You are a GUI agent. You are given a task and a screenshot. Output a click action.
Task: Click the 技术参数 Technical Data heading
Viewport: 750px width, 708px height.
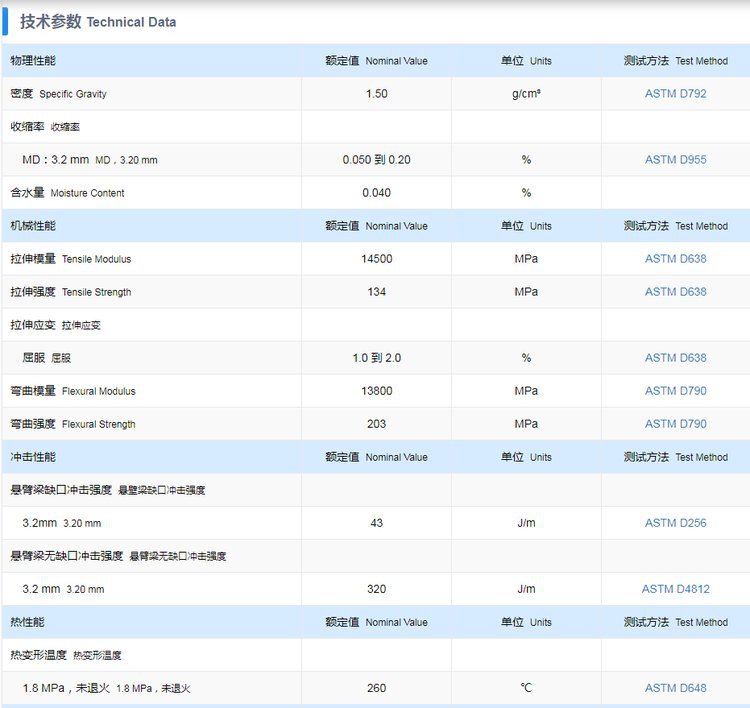point(98,22)
